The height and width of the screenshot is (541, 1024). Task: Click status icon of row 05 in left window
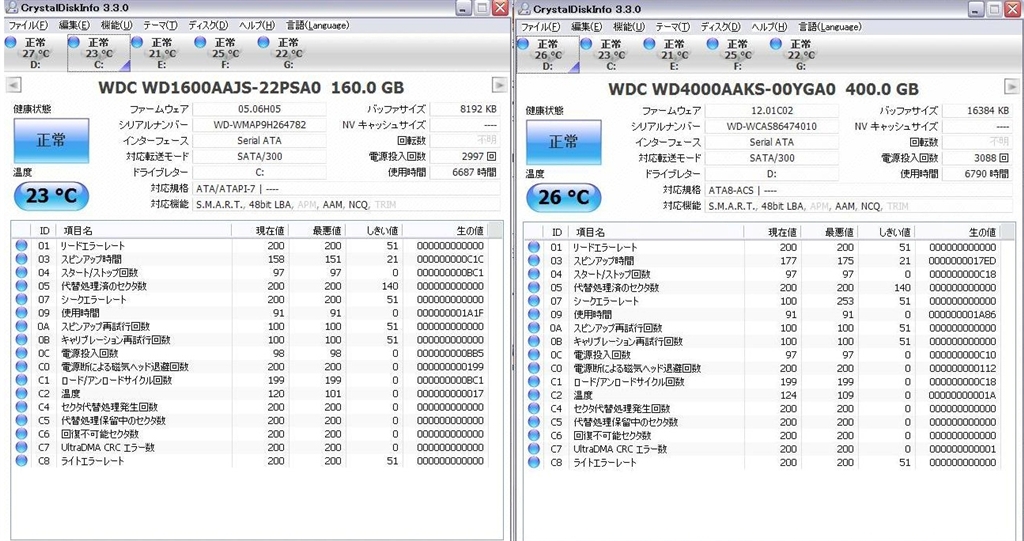coord(22,286)
